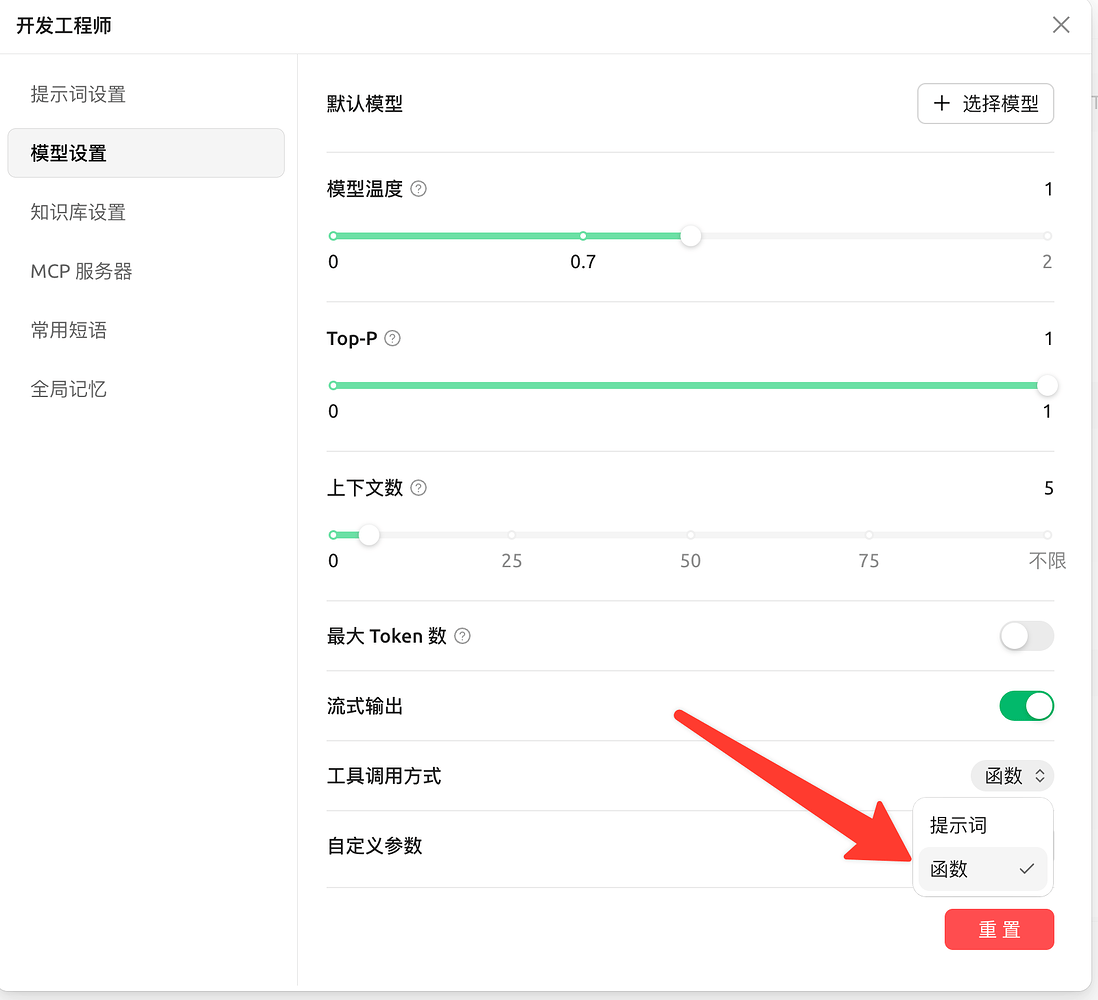
Task: Set 上下文数 to the 75 mark
Action: pos(868,535)
